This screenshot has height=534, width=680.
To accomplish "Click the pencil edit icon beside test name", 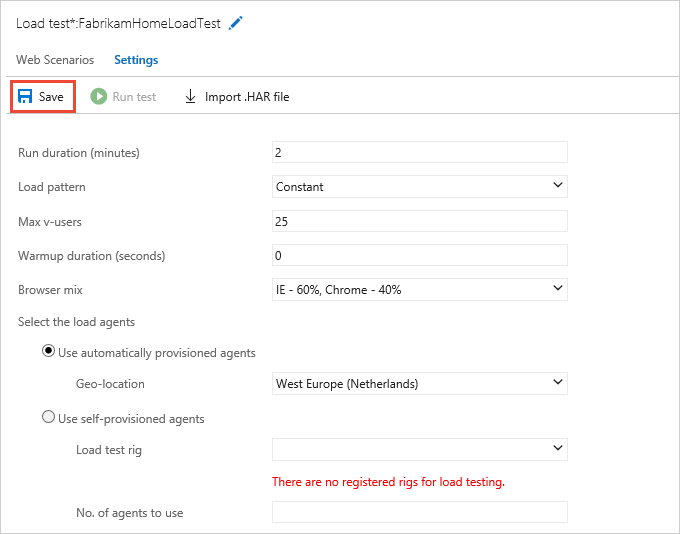I will tap(235, 23).
